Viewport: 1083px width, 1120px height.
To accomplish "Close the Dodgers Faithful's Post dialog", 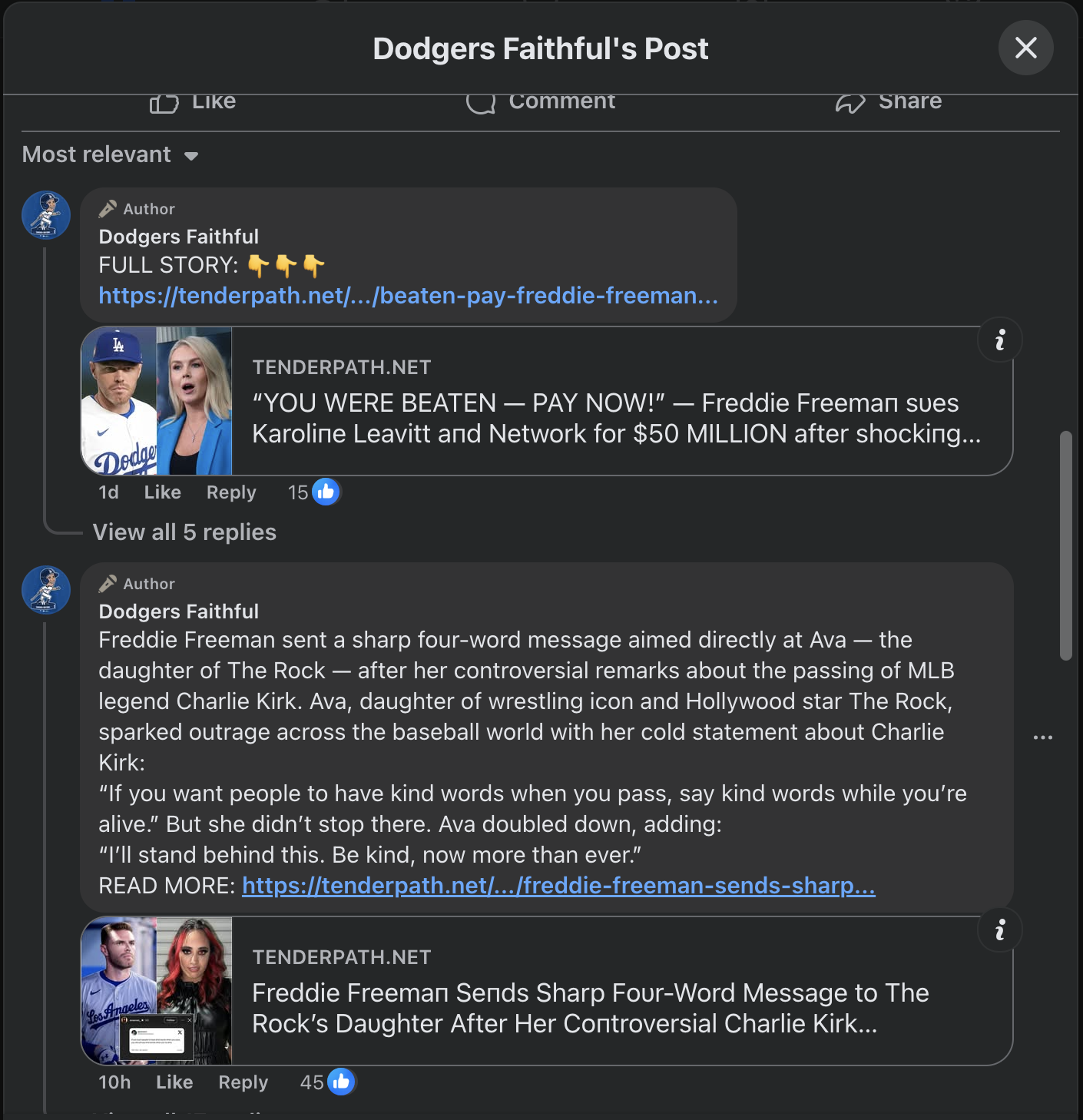I will pos(1025,48).
